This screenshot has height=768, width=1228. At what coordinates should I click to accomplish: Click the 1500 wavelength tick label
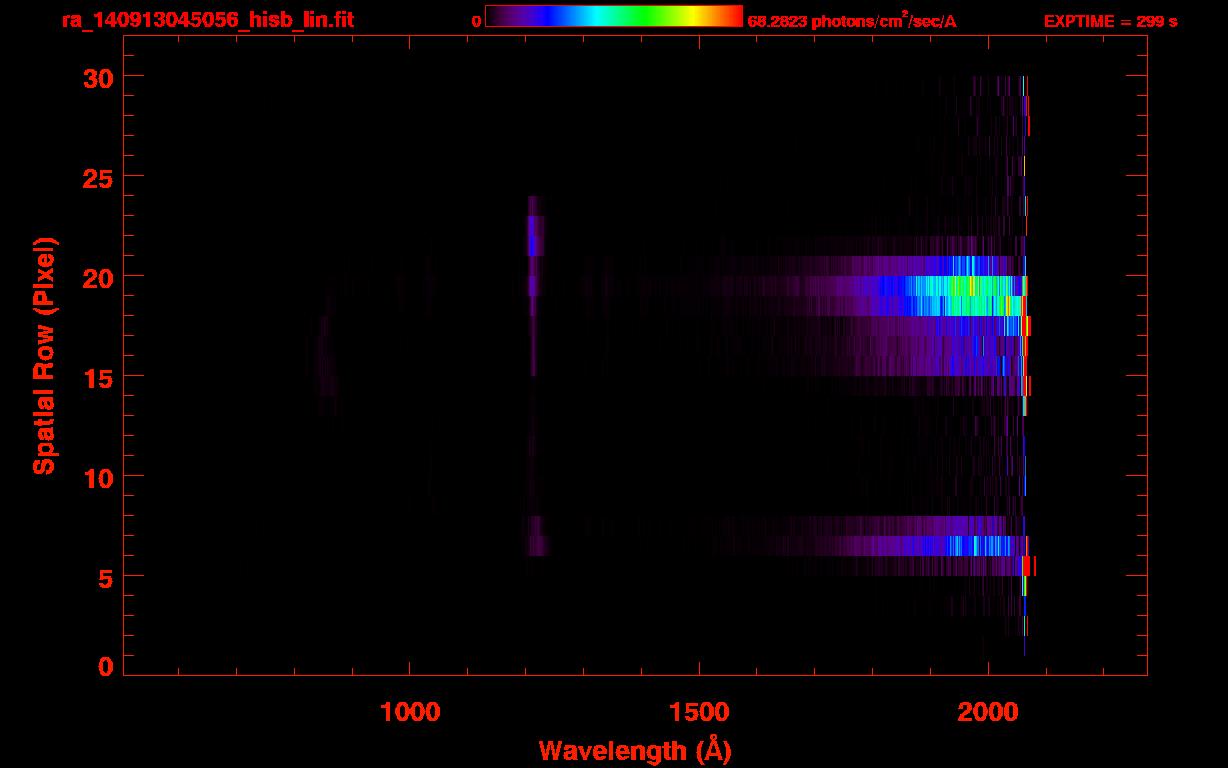click(x=699, y=712)
